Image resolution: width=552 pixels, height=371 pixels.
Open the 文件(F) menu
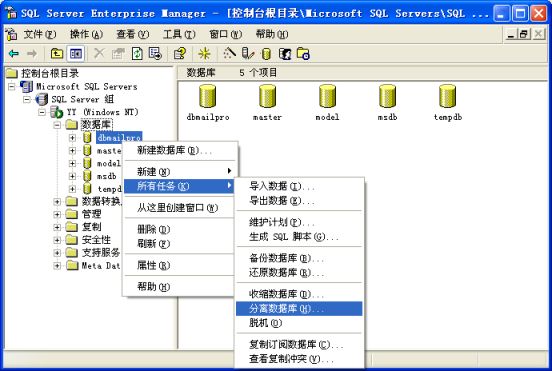point(40,34)
